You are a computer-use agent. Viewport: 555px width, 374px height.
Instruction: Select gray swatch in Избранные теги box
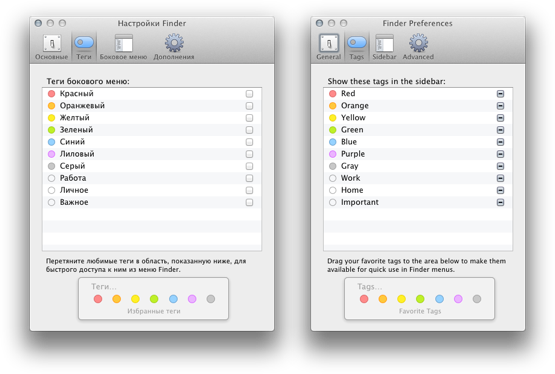211,299
